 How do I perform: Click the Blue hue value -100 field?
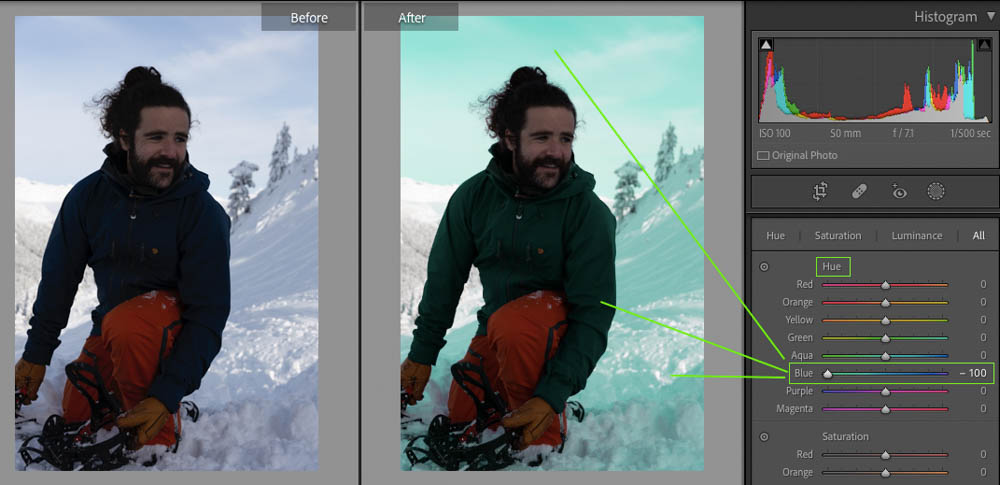(973, 373)
